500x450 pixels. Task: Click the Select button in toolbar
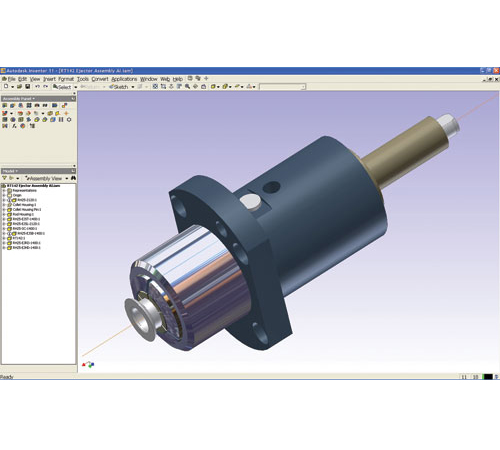click(x=62, y=87)
